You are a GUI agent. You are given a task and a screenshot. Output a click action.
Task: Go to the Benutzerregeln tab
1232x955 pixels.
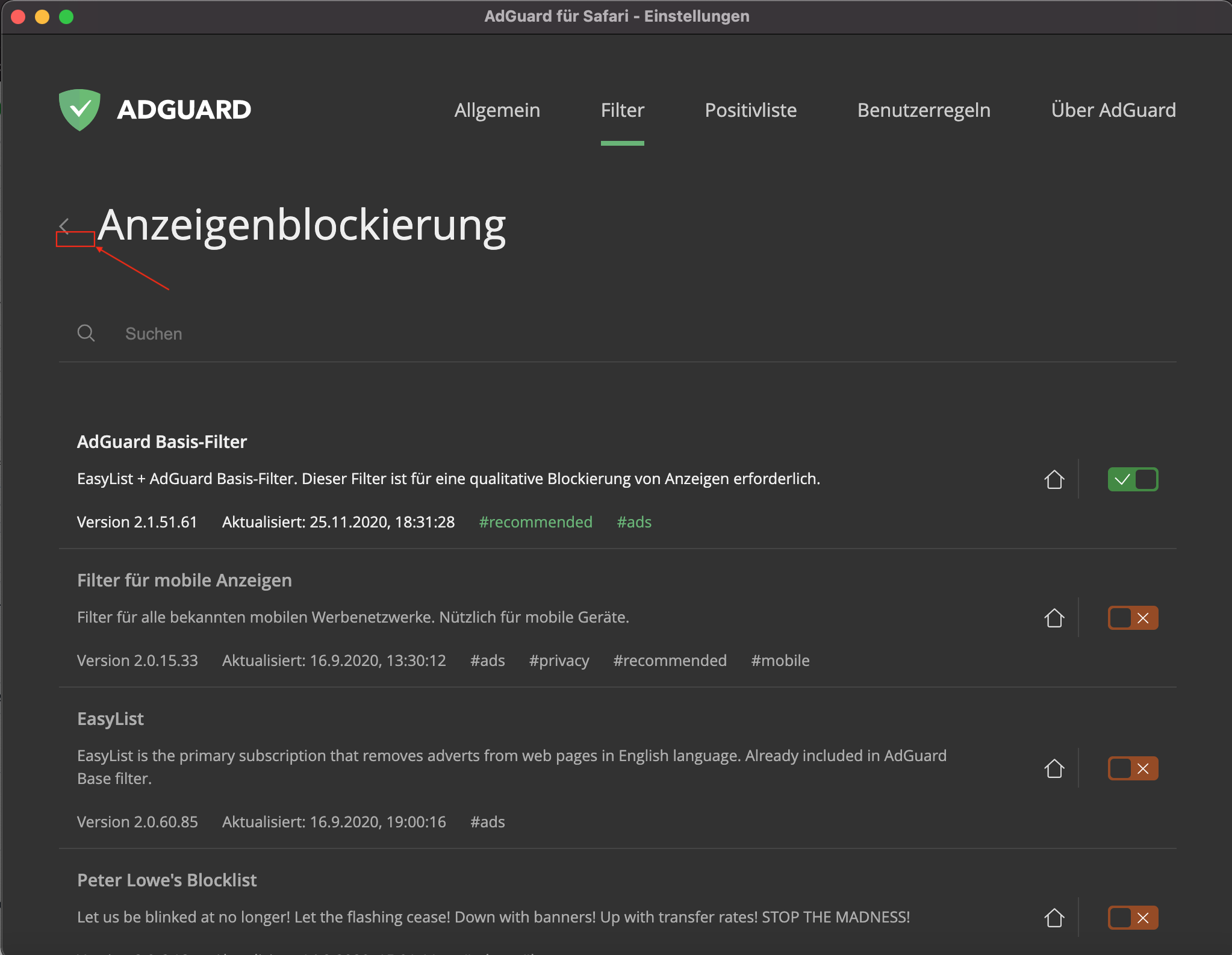(x=923, y=110)
